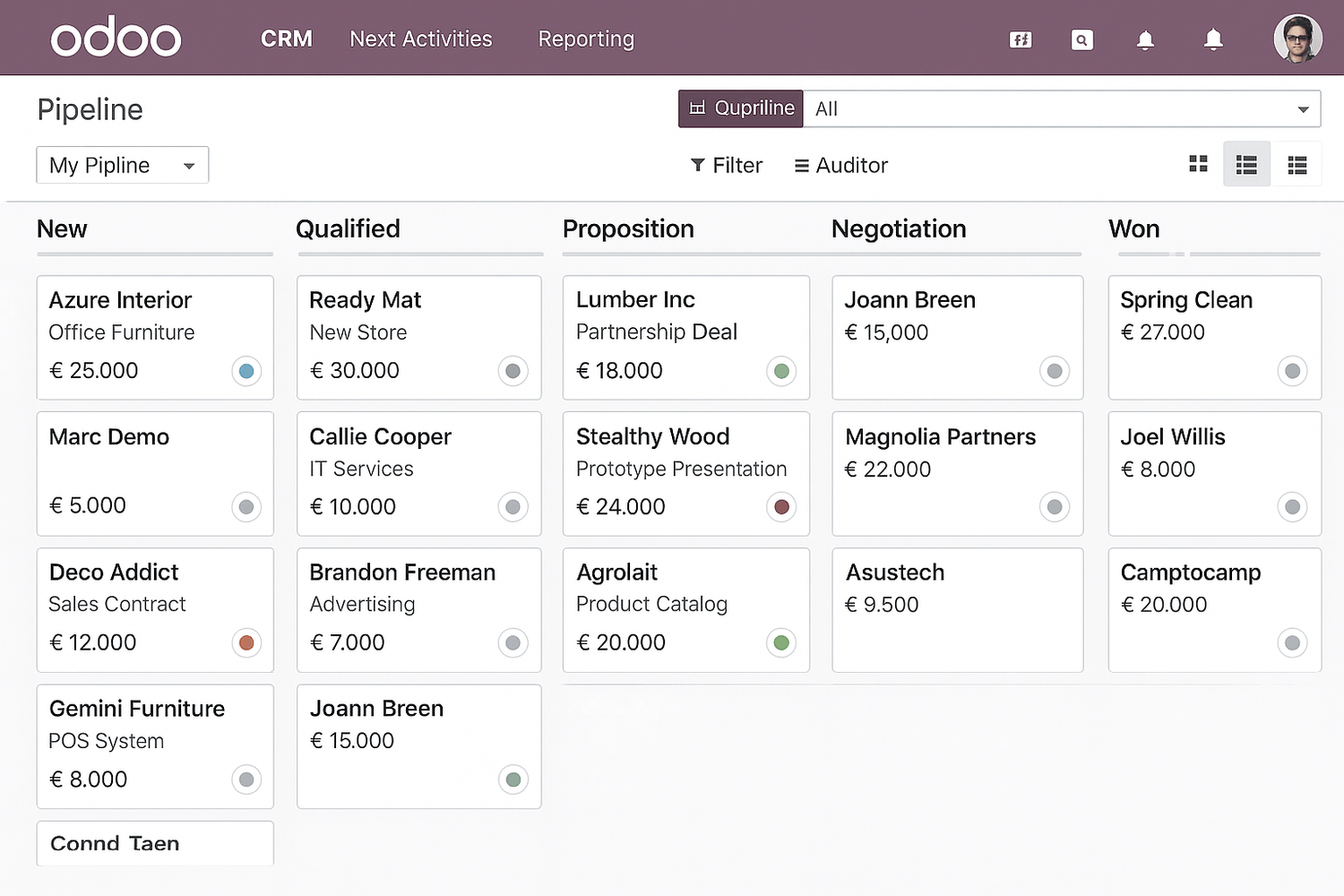Screen dimensions: 1344x896
Task: Select the New column header
Action: [62, 228]
